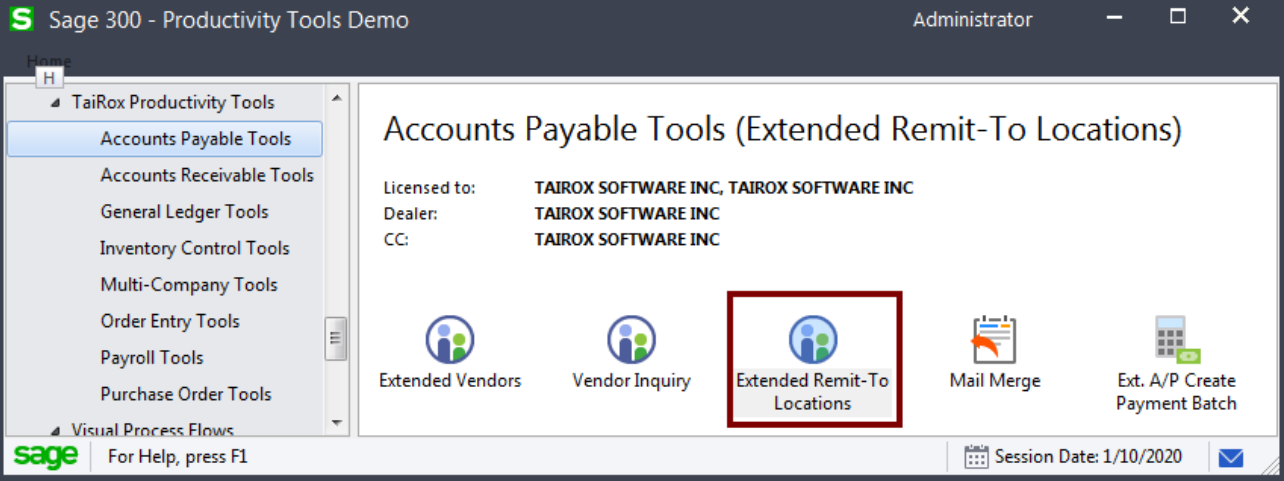Image resolution: width=1284 pixels, height=481 pixels.
Task: Select Inventory Control Tools in tree
Action: pos(195,248)
